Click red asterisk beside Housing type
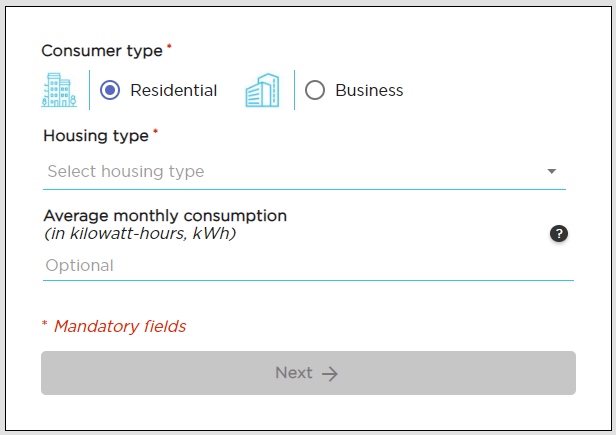This screenshot has height=435, width=616. coord(156,132)
